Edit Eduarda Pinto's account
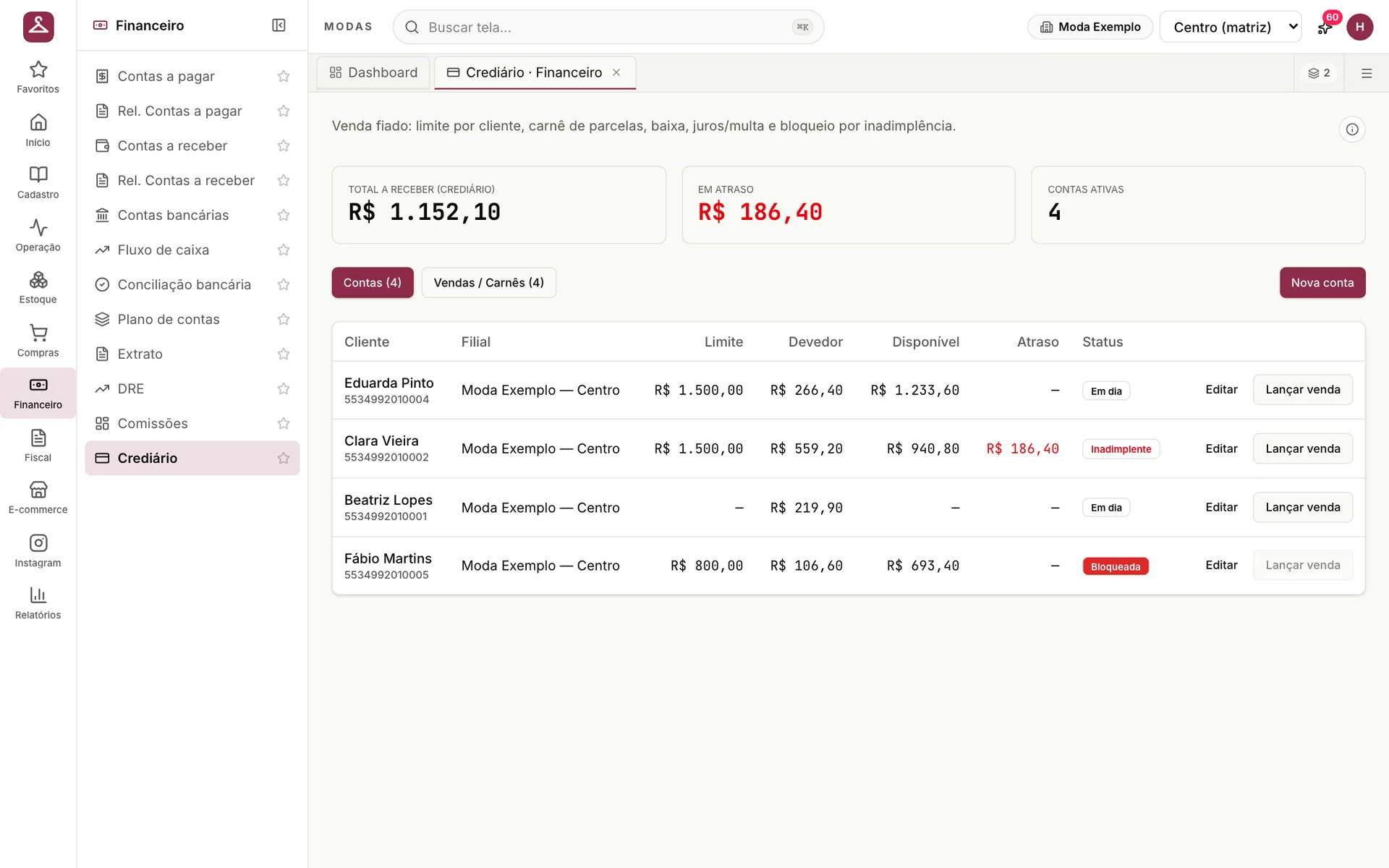1389x868 pixels. tap(1221, 390)
